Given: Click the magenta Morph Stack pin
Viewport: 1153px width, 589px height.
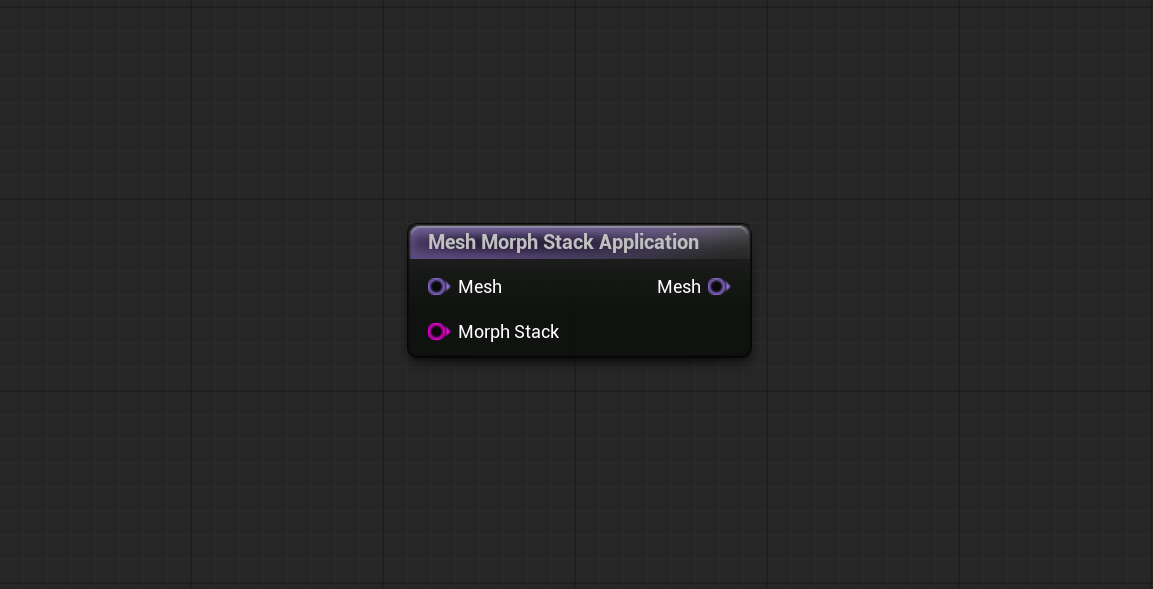Looking at the screenshot, I should click(x=438, y=332).
